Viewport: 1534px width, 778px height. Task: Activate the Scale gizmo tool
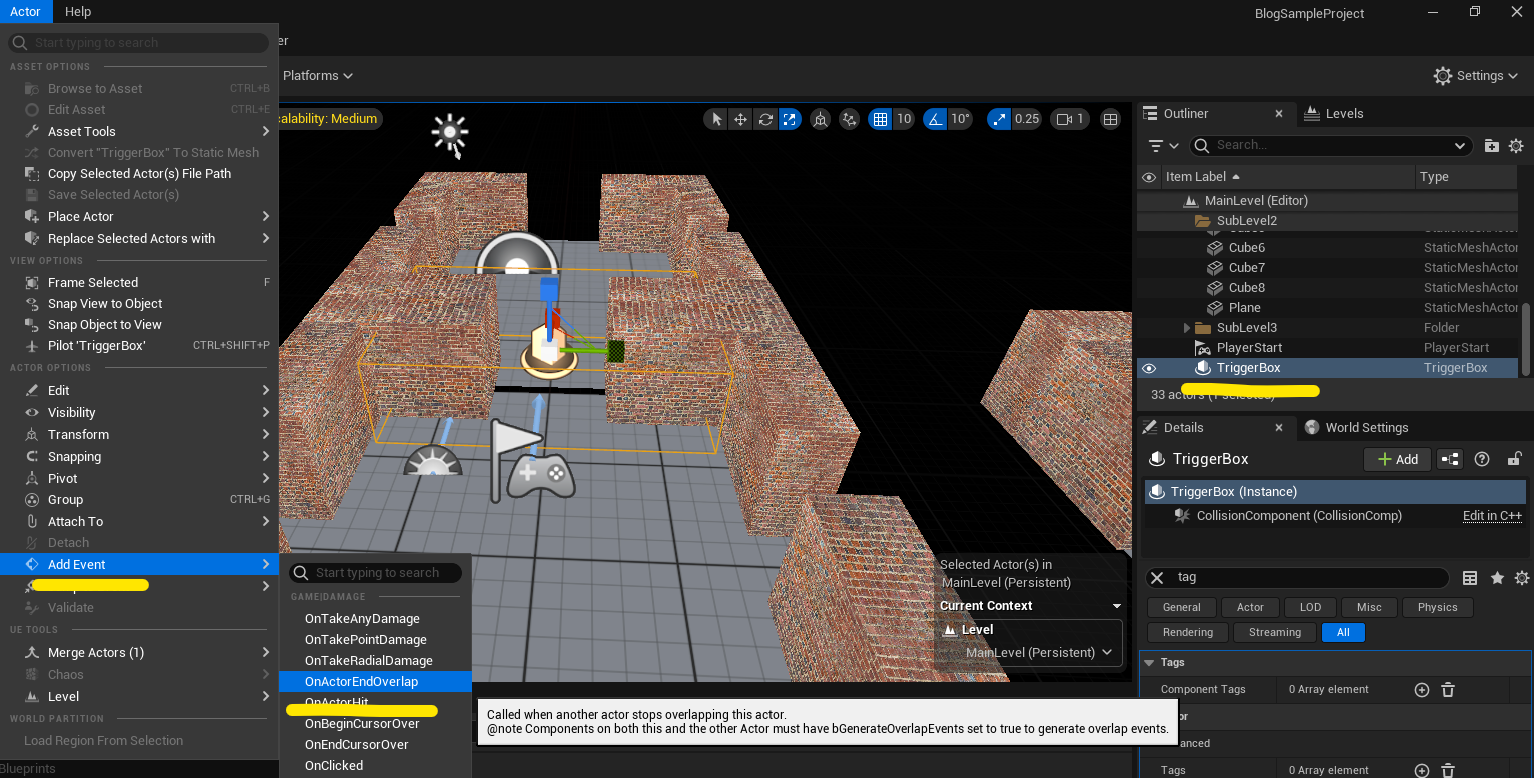[790, 119]
